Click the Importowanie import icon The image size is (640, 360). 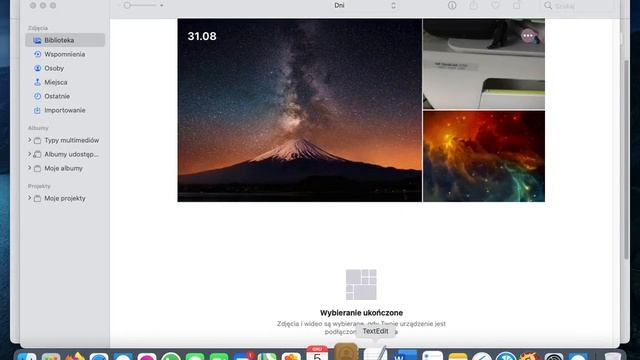[x=37, y=110]
